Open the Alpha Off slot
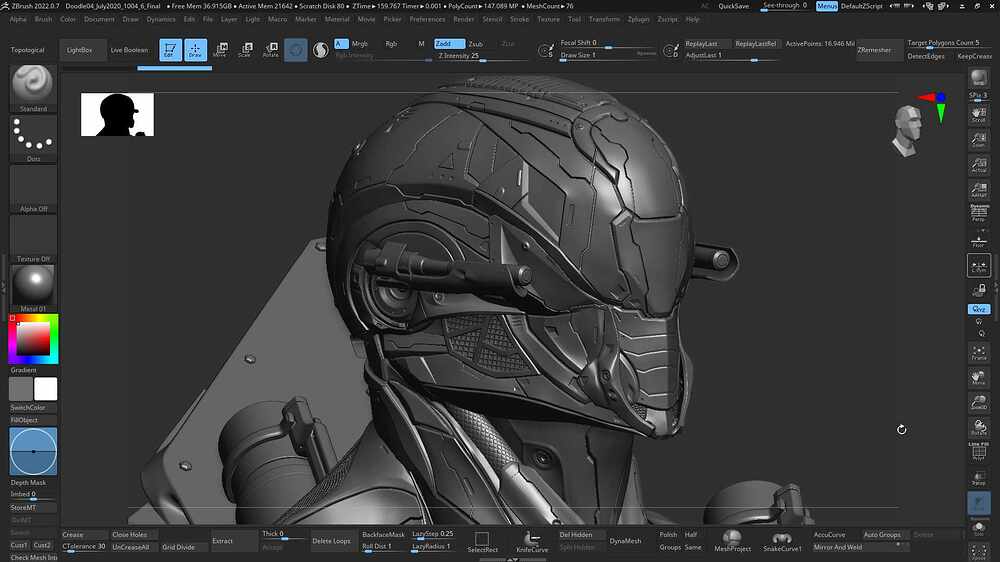Screen dimensions: 1000x562 click(x=33, y=189)
